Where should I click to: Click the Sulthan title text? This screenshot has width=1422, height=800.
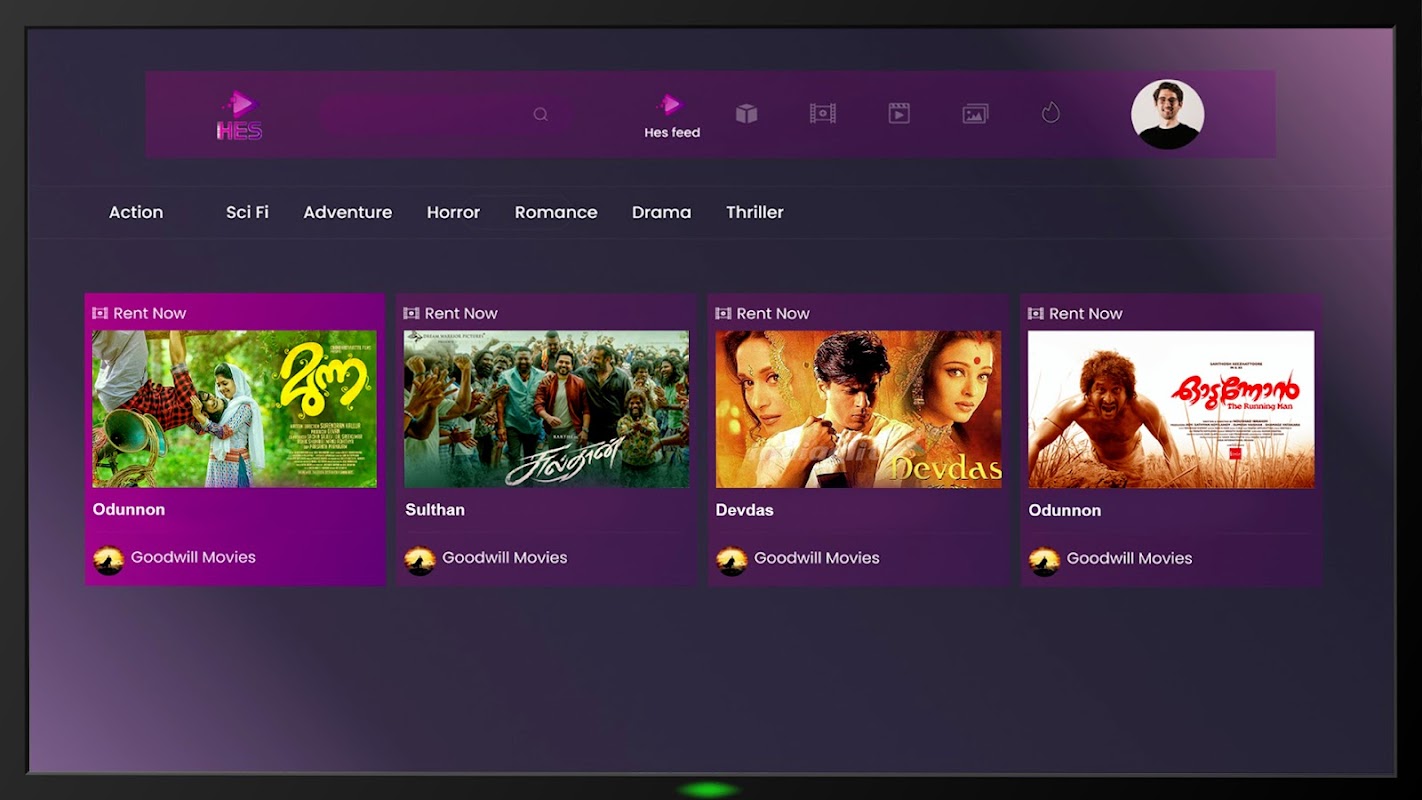[435, 510]
